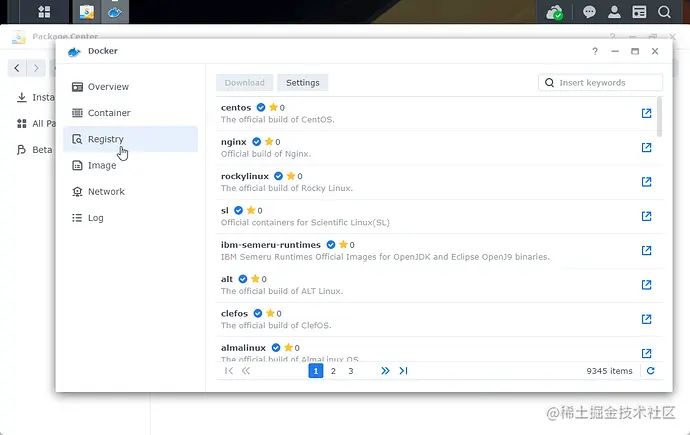The image size is (690, 435).
Task: Open Installed tab in Package Center
Action: pos(34,97)
